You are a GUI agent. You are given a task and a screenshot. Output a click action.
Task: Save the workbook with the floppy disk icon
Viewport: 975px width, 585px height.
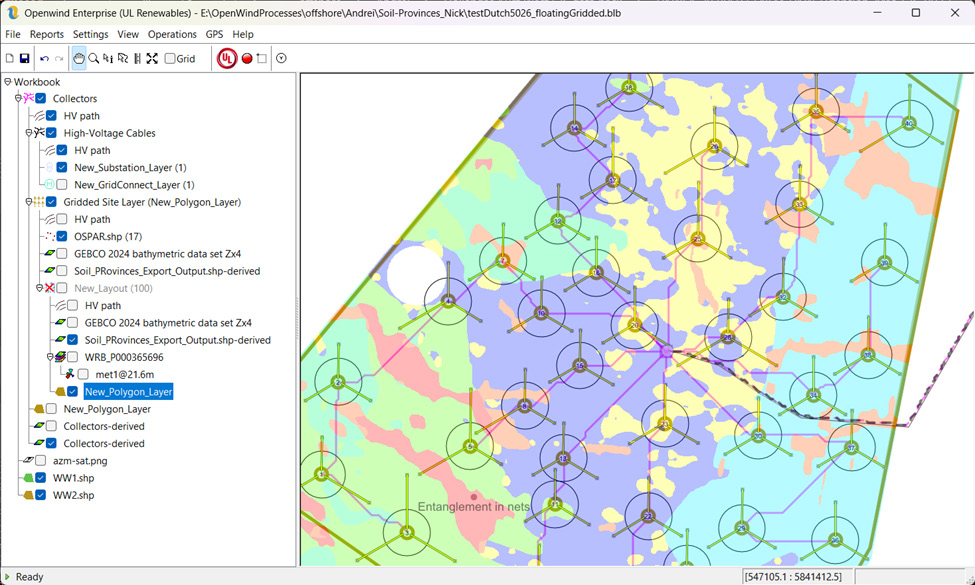point(24,59)
